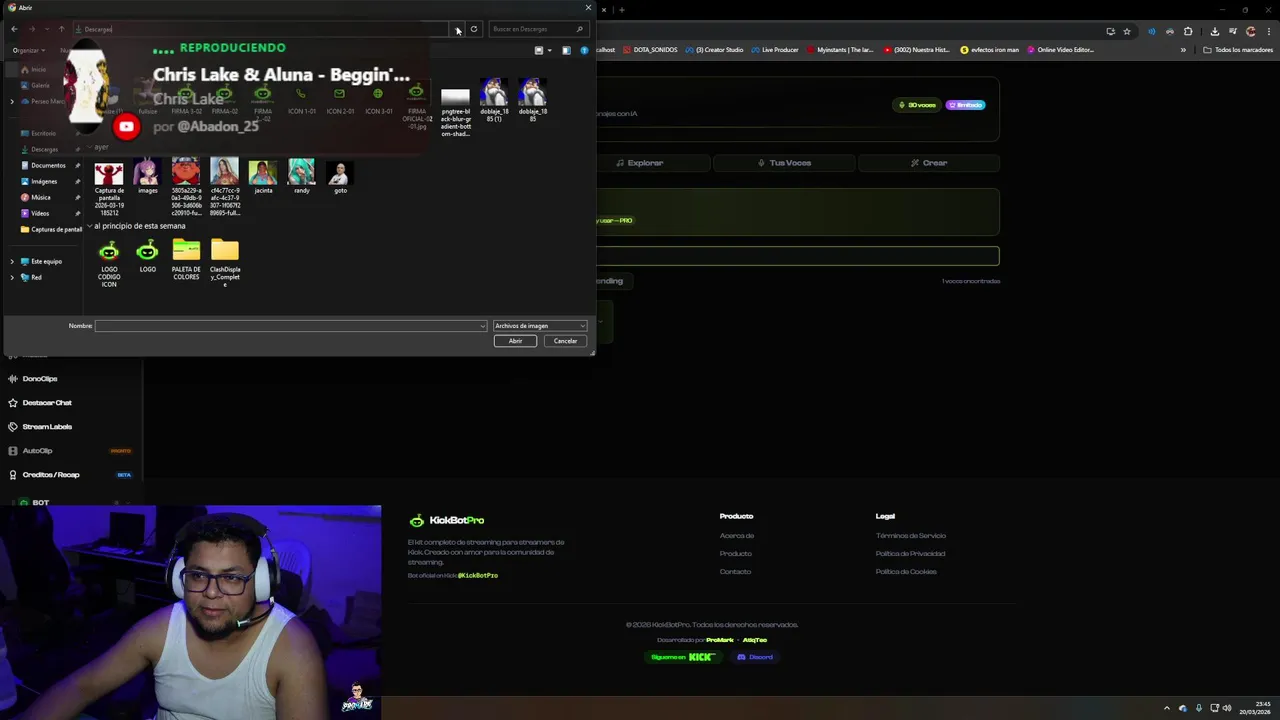This screenshot has width=1280, height=720.
Task: Select the Captura de pantalla 2026-03-19 file
Action: click(x=109, y=188)
